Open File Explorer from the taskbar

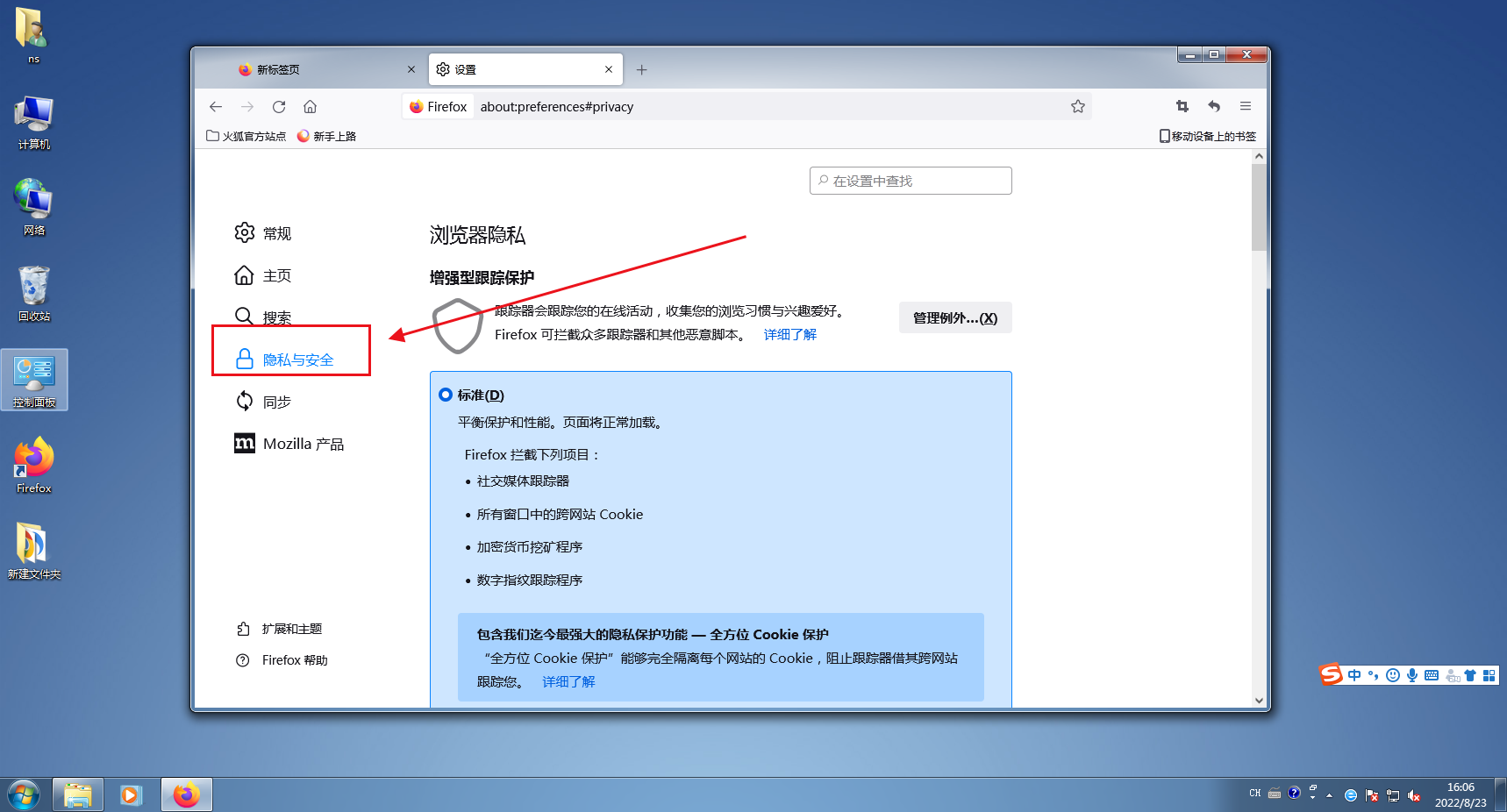(78, 795)
